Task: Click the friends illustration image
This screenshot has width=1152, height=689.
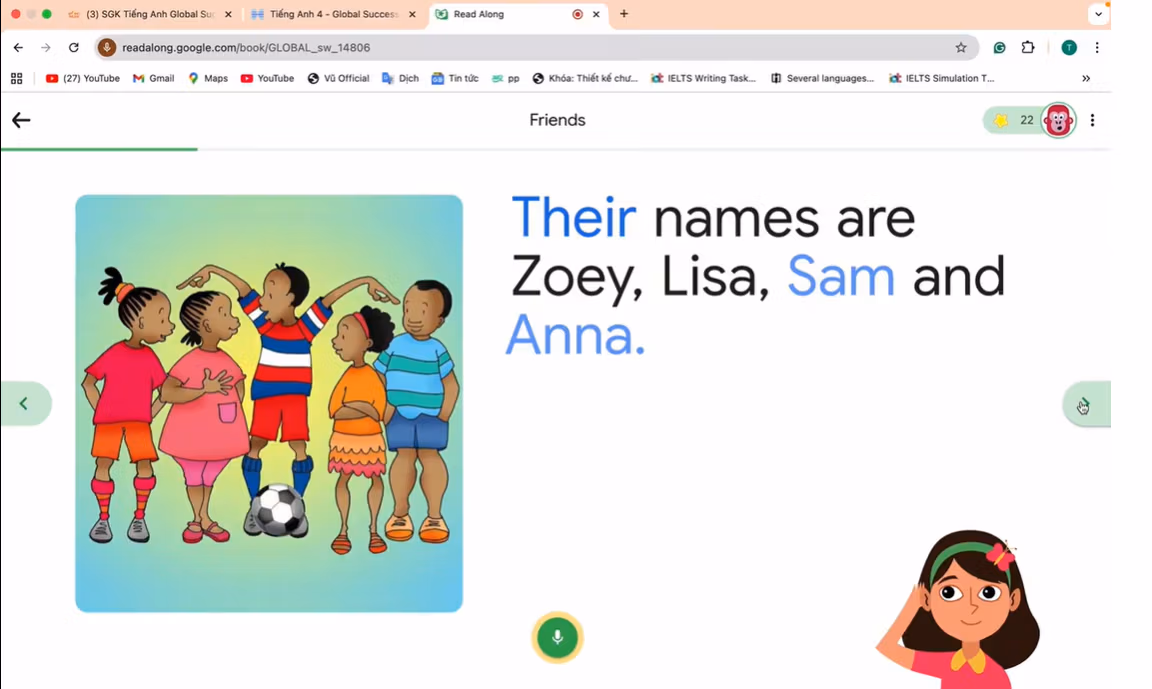Action: click(x=269, y=403)
